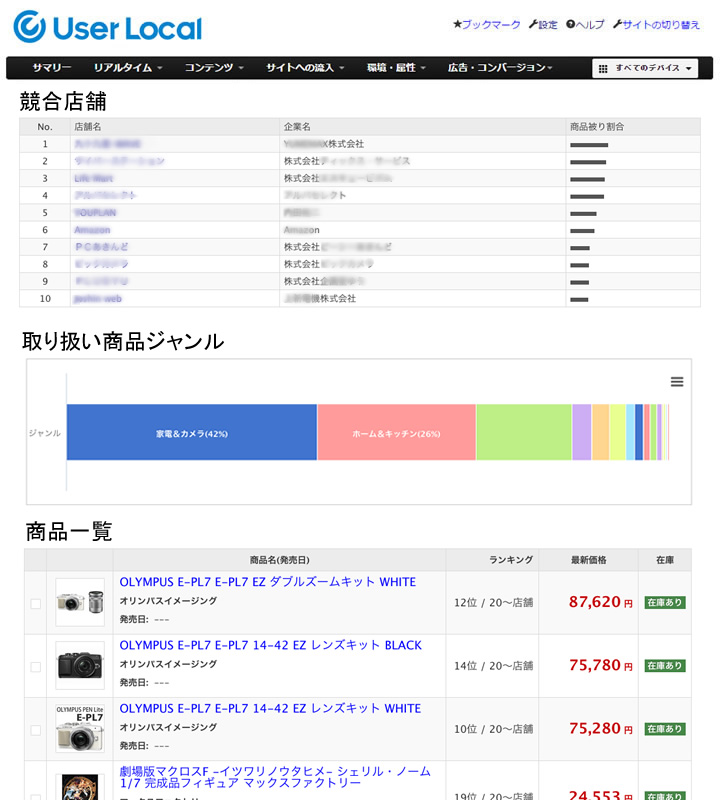
Task: Click the overlap ratio bar in row 10
Action: point(579,300)
